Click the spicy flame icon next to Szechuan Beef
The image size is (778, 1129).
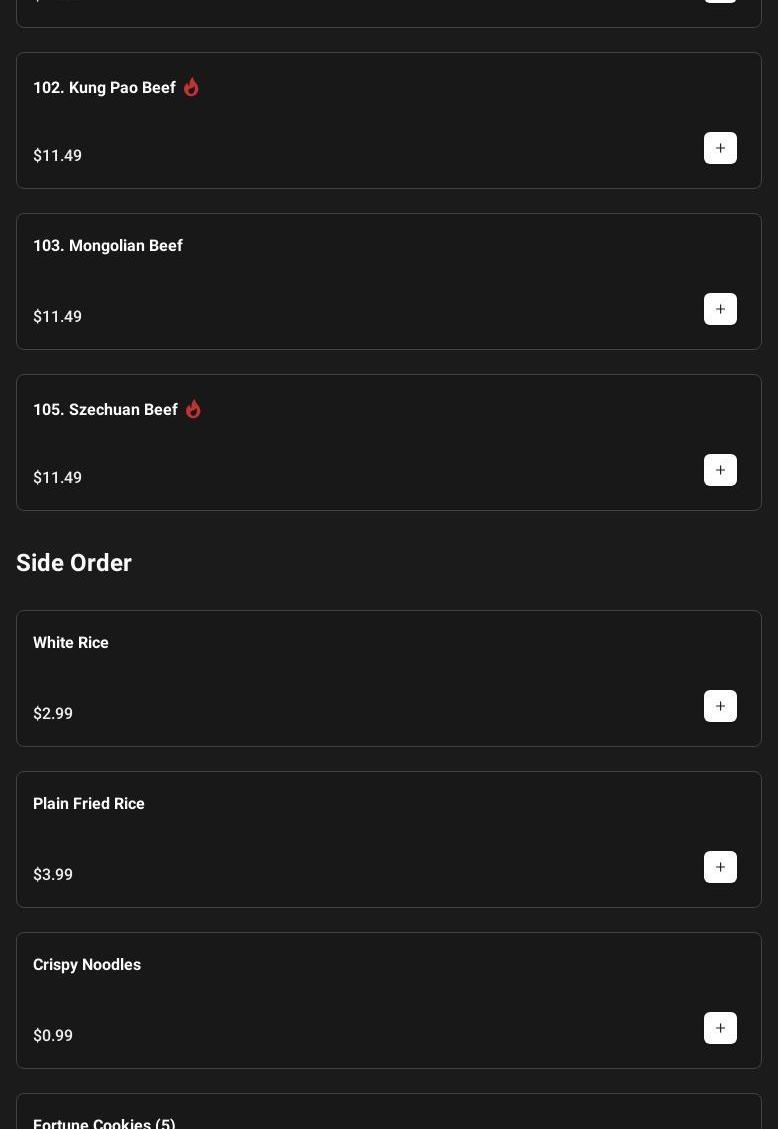pyautogui.click(x=193, y=409)
